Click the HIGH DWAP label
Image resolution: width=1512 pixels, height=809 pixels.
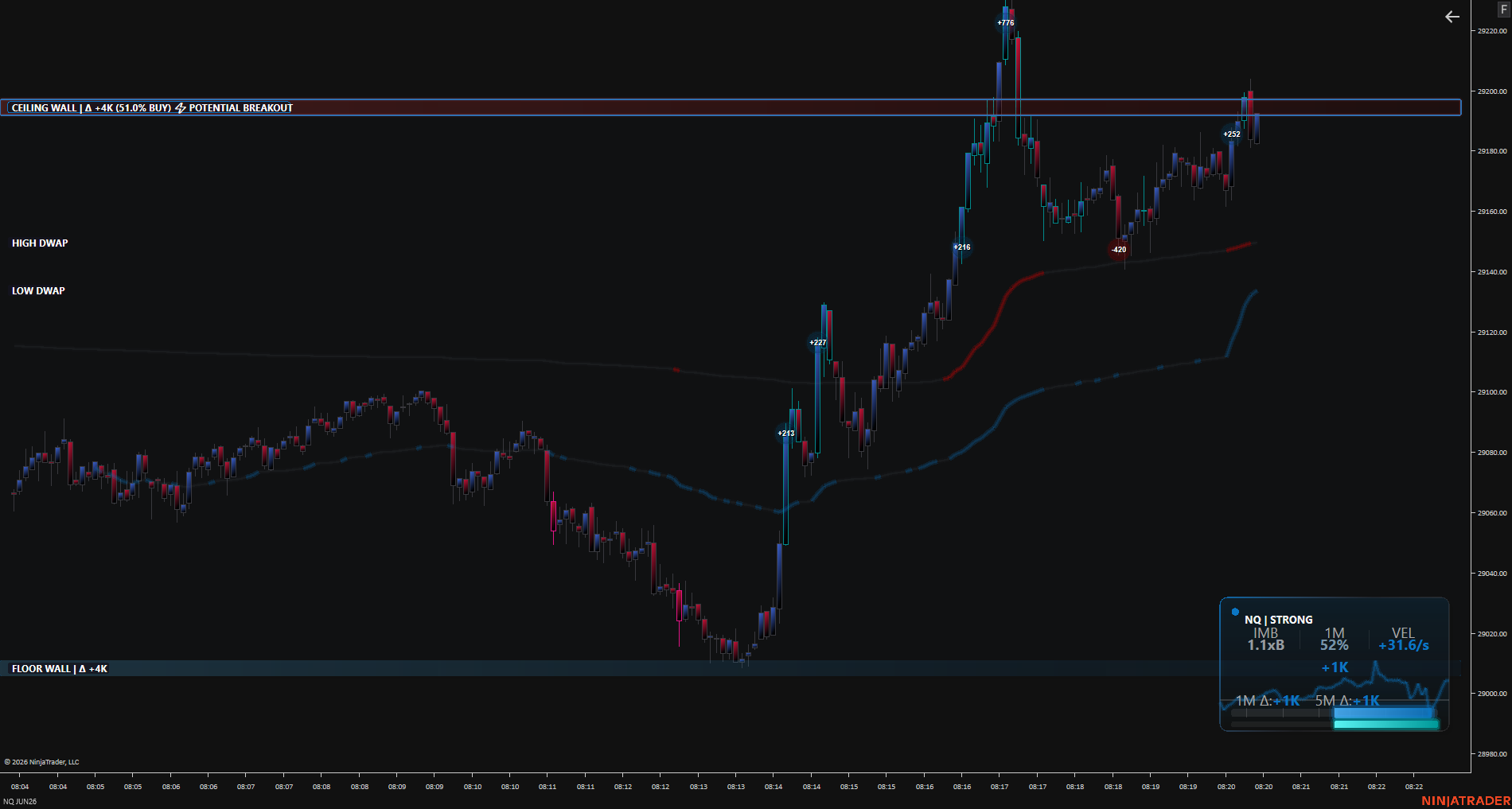pos(40,243)
